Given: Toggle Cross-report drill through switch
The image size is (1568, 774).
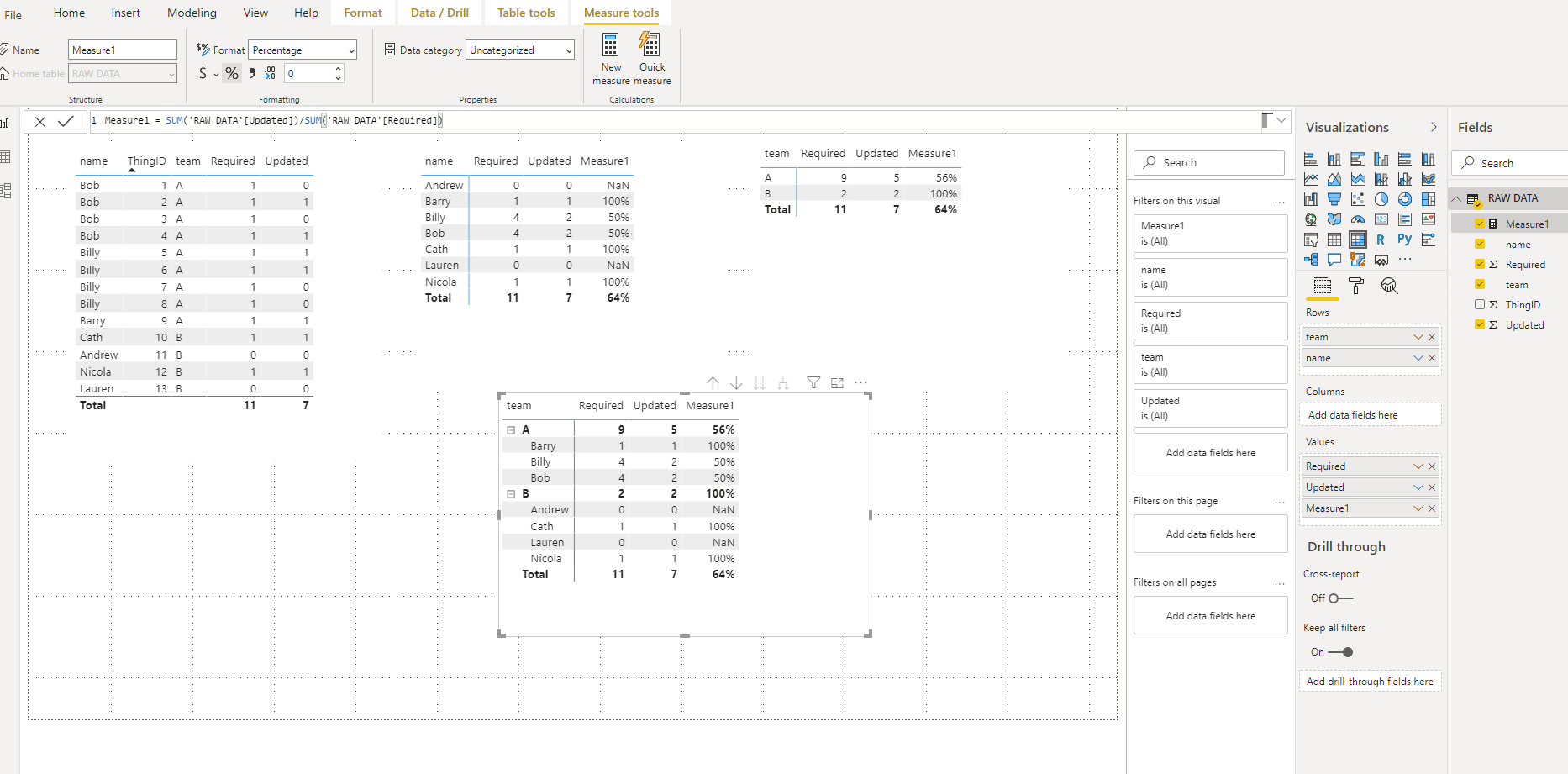Looking at the screenshot, I should pyautogui.click(x=1340, y=598).
